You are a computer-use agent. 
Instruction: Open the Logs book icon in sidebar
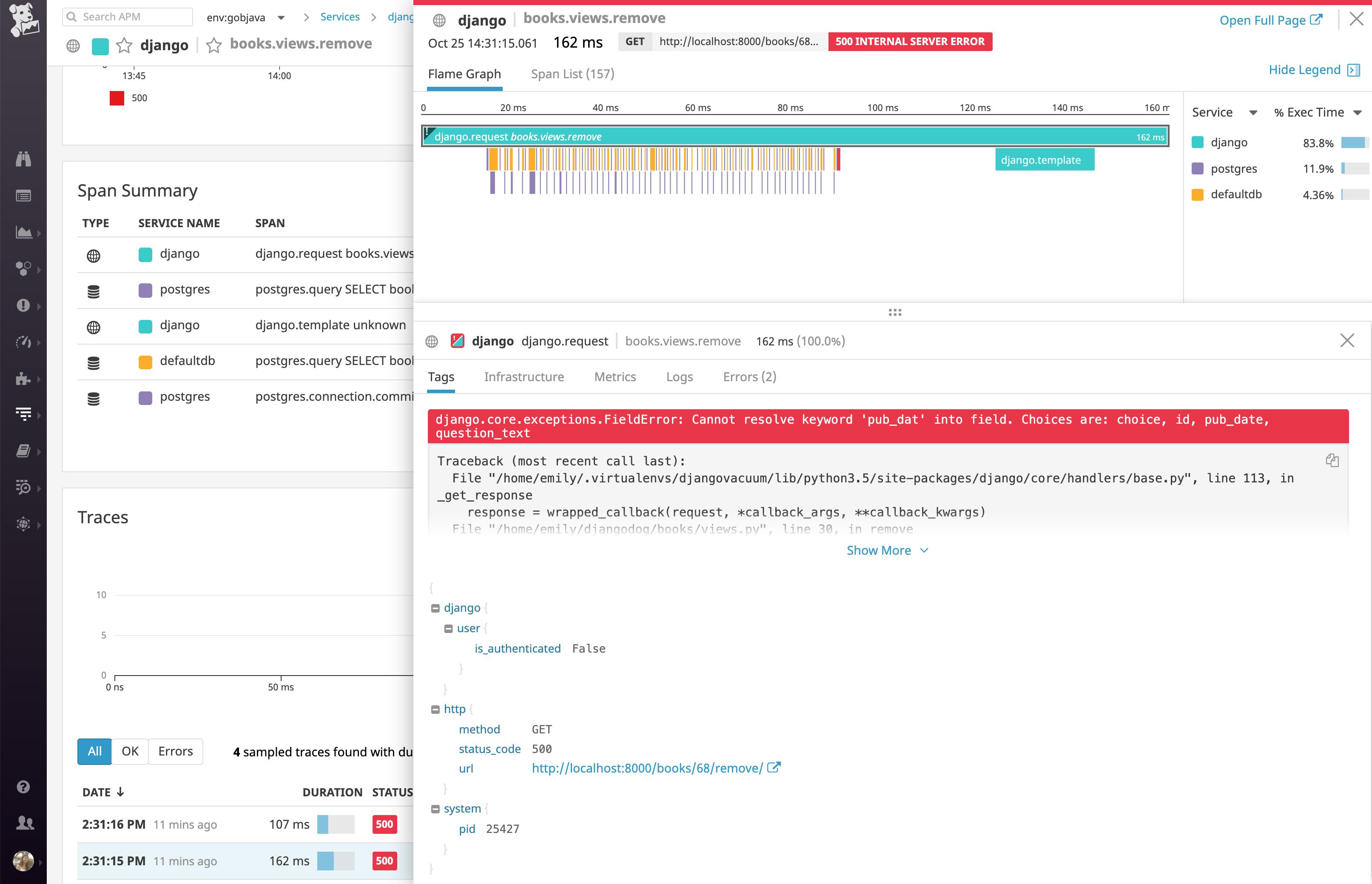[x=23, y=451]
